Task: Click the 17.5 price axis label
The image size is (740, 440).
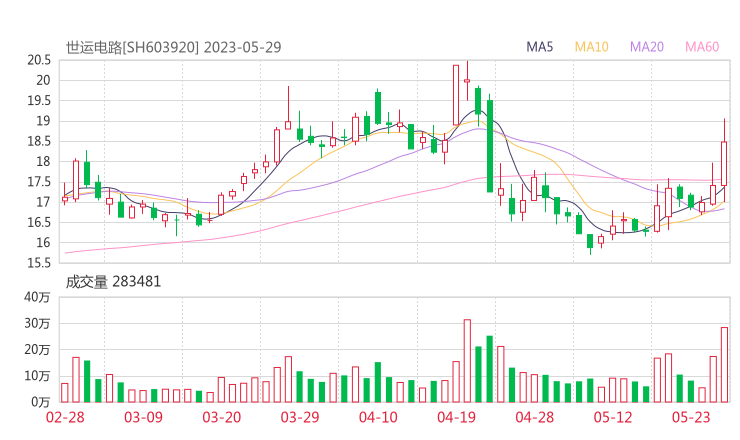Action: [39, 182]
